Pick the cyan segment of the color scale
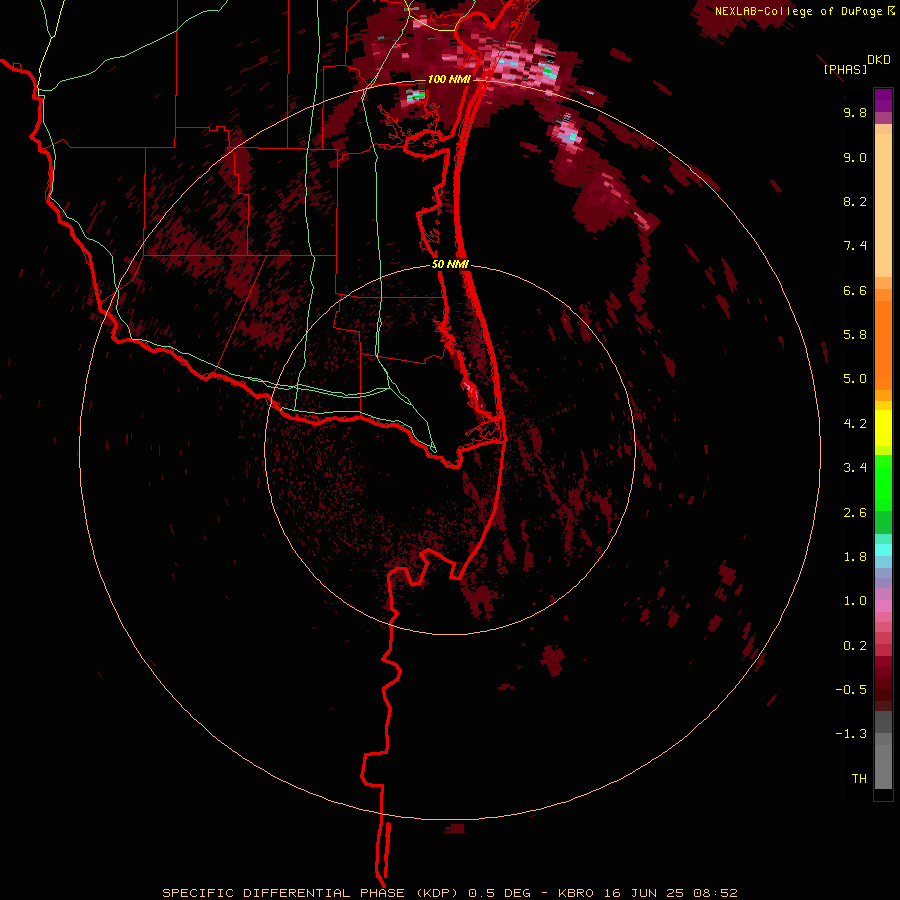900x900 pixels. point(883,550)
